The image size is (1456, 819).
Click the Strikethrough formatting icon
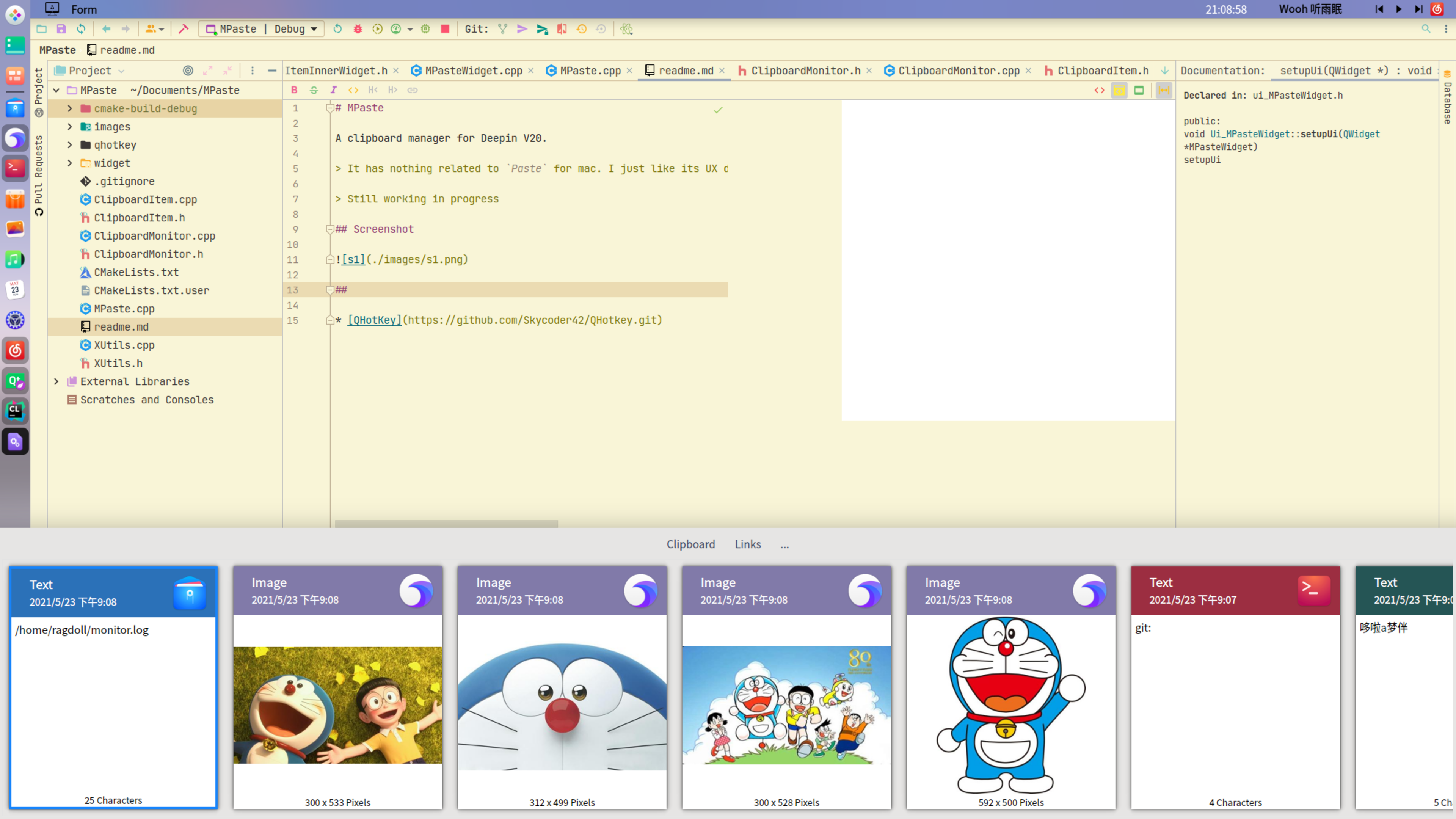pyautogui.click(x=314, y=90)
